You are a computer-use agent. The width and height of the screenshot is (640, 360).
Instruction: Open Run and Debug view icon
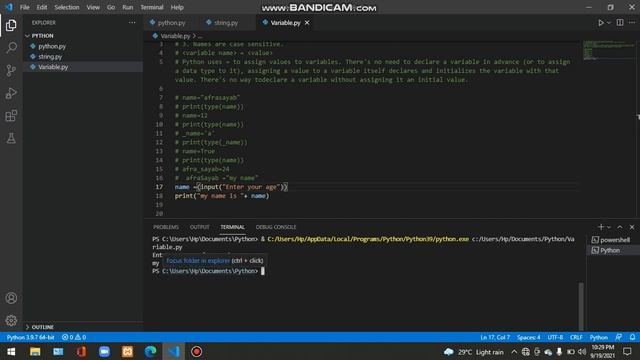(x=11, y=93)
